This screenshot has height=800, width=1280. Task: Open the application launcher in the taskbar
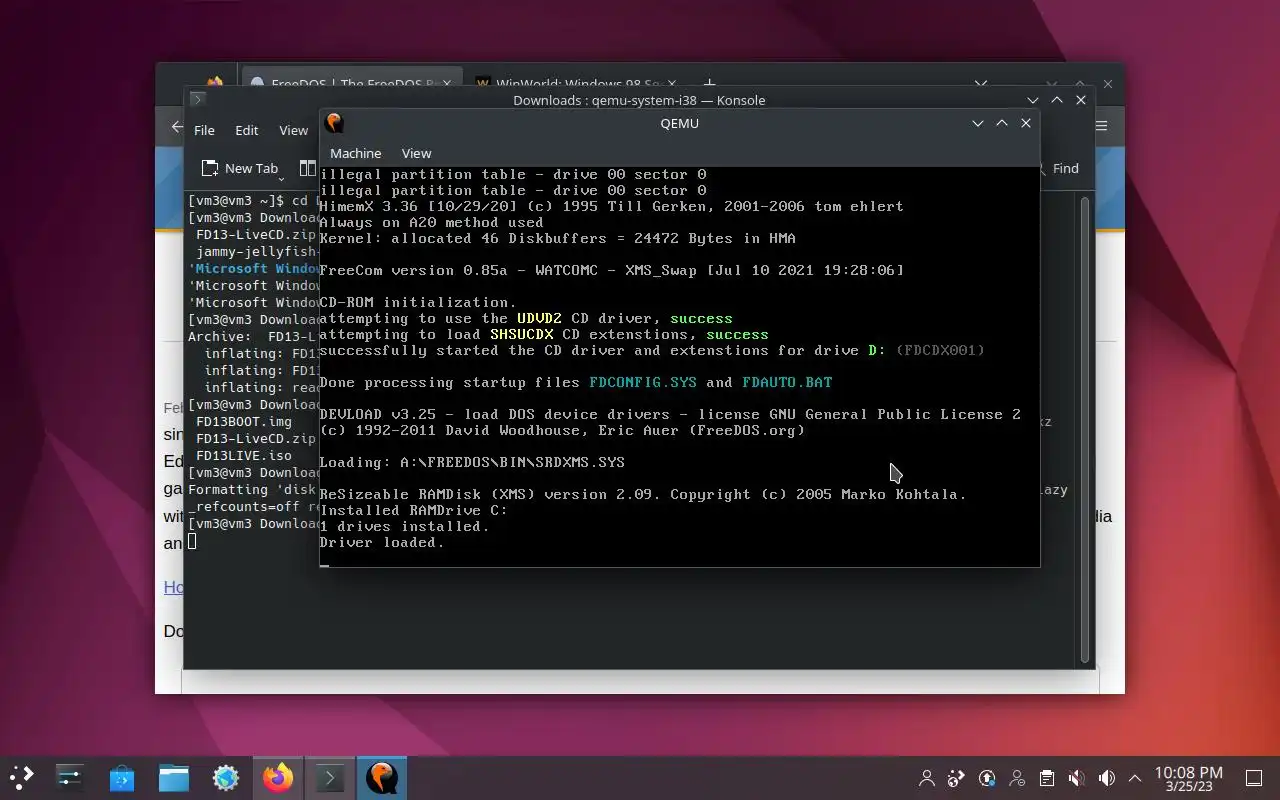pos(21,777)
